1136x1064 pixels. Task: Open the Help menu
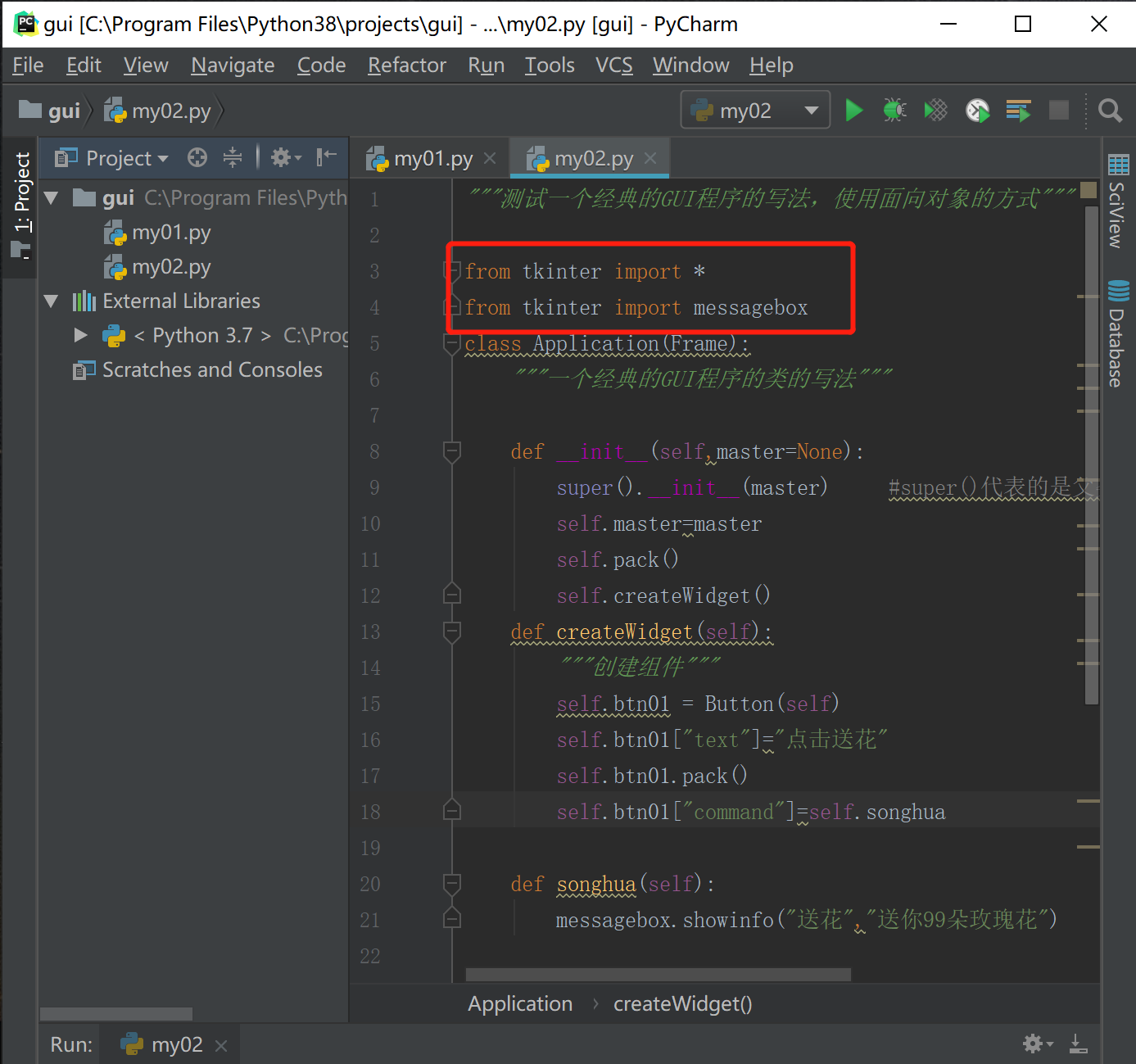pyautogui.click(x=772, y=65)
